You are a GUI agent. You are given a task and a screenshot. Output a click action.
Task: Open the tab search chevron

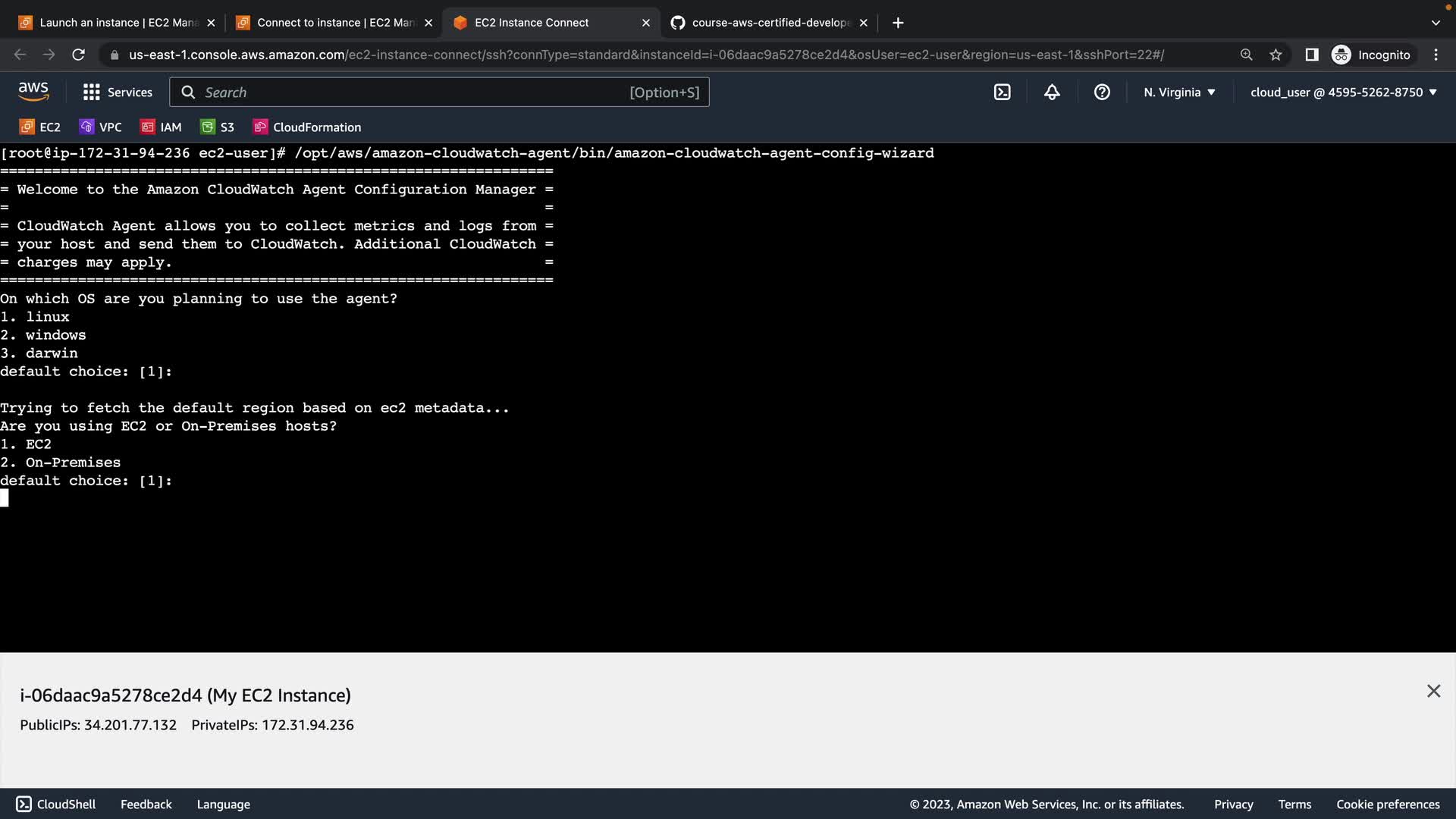(x=1435, y=23)
